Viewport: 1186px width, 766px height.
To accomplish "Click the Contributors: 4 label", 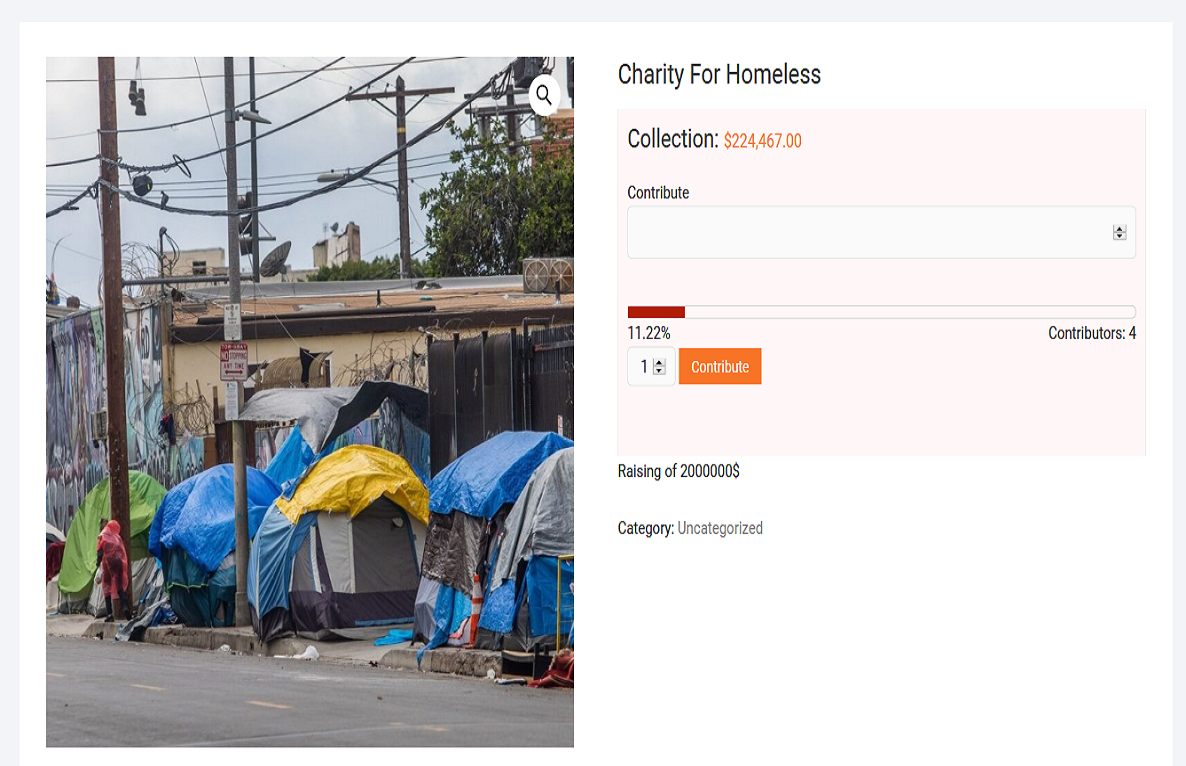I will coord(1092,333).
